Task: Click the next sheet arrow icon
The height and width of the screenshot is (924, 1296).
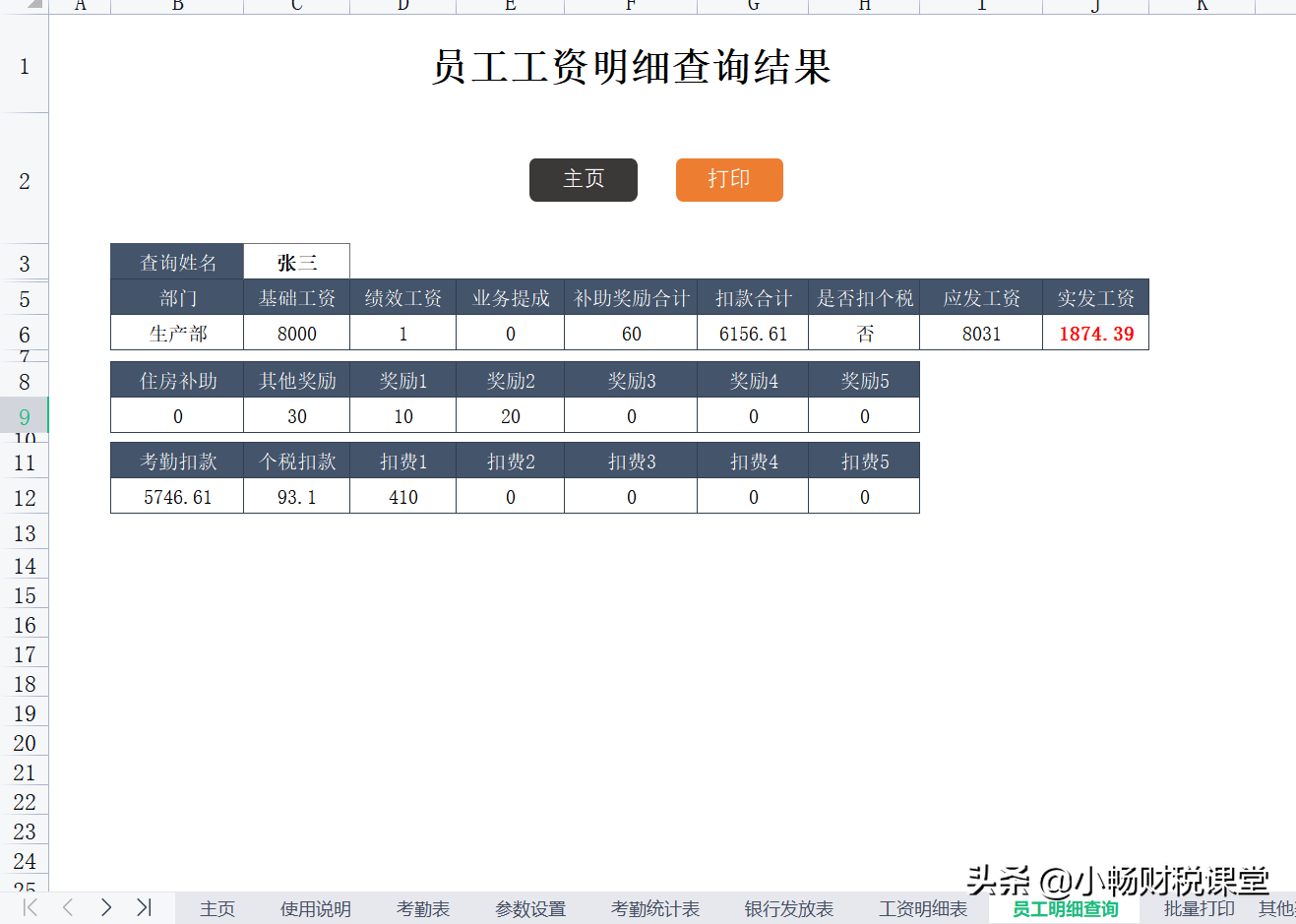Action: 106,908
